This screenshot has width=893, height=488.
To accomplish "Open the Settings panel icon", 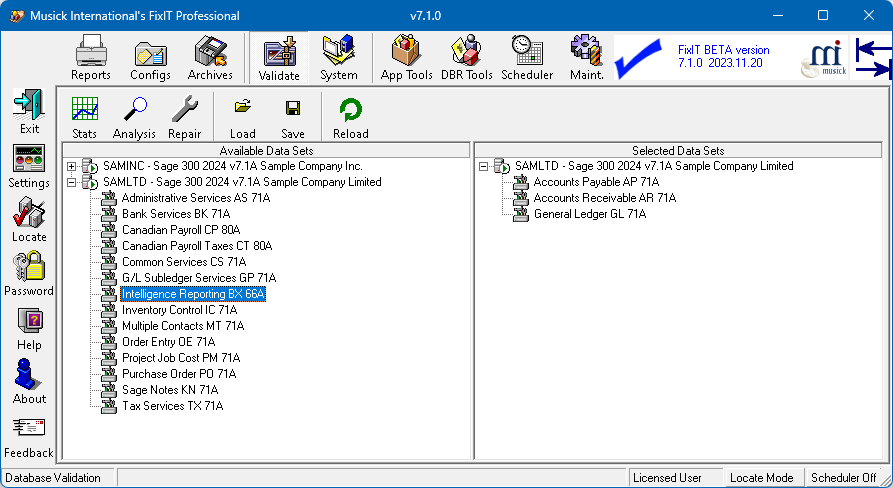I will click(29, 166).
